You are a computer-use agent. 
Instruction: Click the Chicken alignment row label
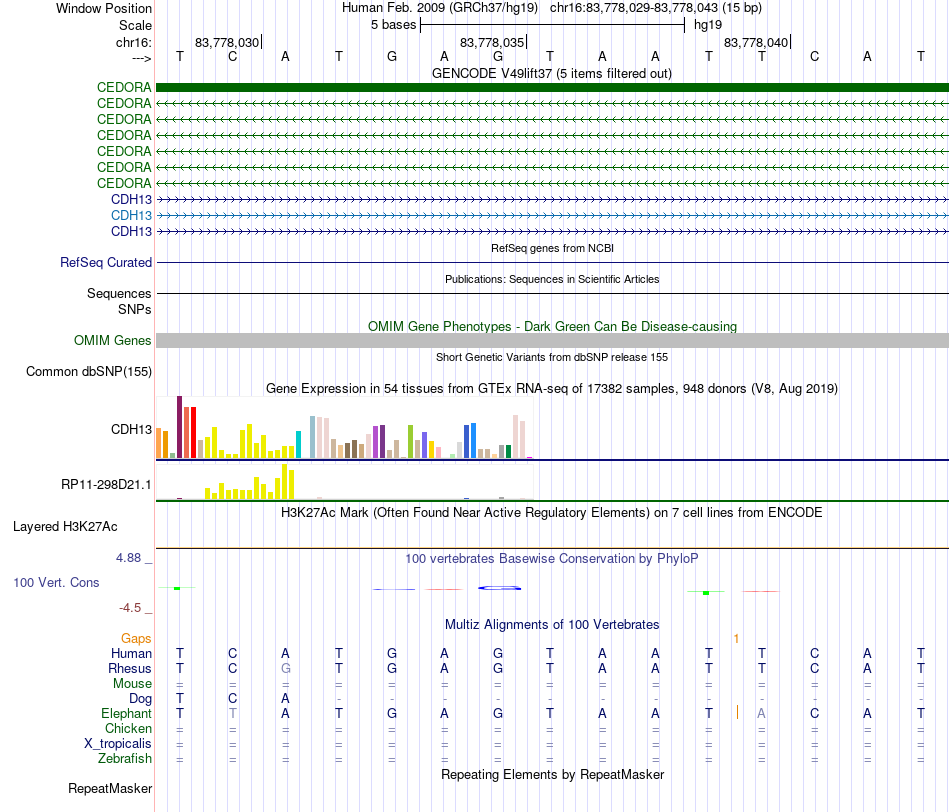[x=128, y=728]
